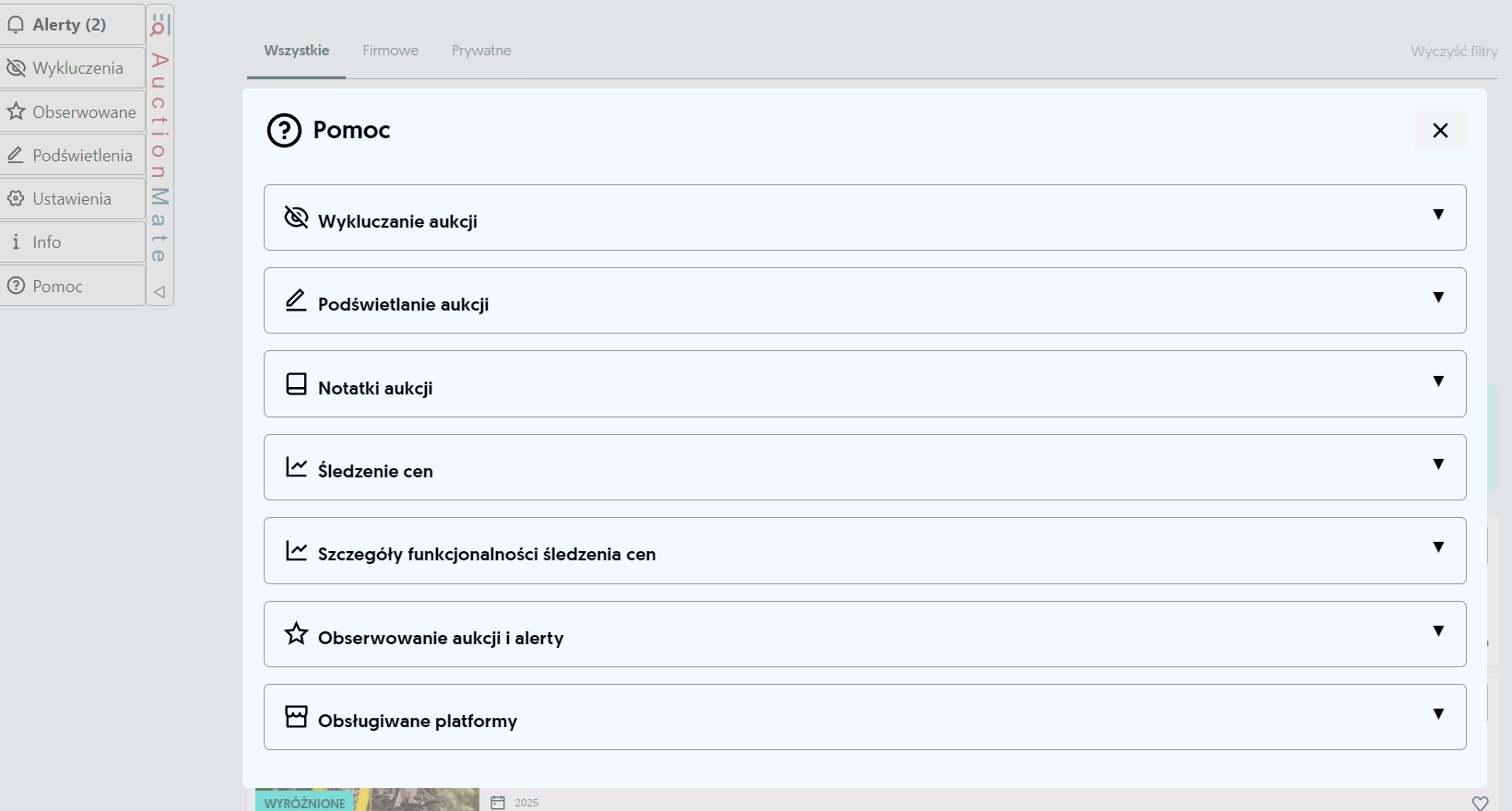1512x811 pixels.
Task: Expand Obsługiwane platformy dropdown arrow
Action: (x=1437, y=714)
